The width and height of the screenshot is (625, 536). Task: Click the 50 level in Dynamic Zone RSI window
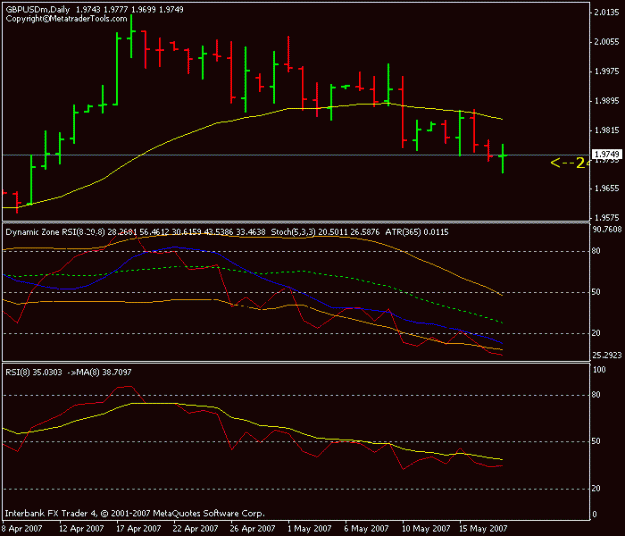click(596, 292)
